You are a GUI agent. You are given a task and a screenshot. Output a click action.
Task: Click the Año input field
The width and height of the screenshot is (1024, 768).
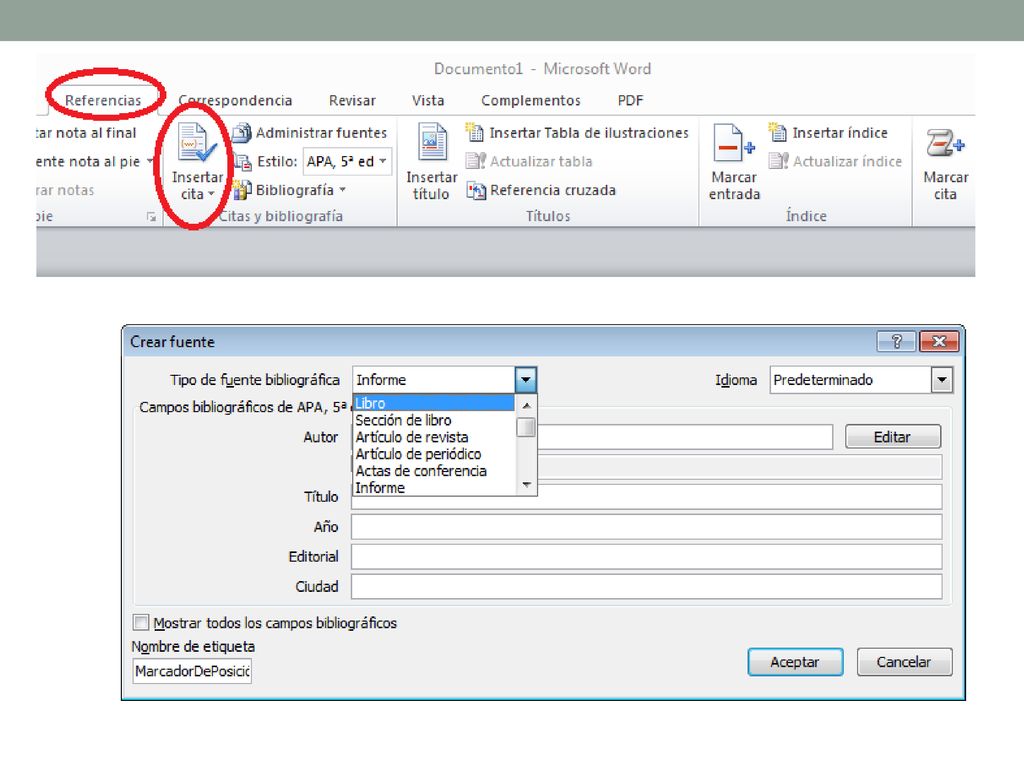pyautogui.click(x=647, y=526)
